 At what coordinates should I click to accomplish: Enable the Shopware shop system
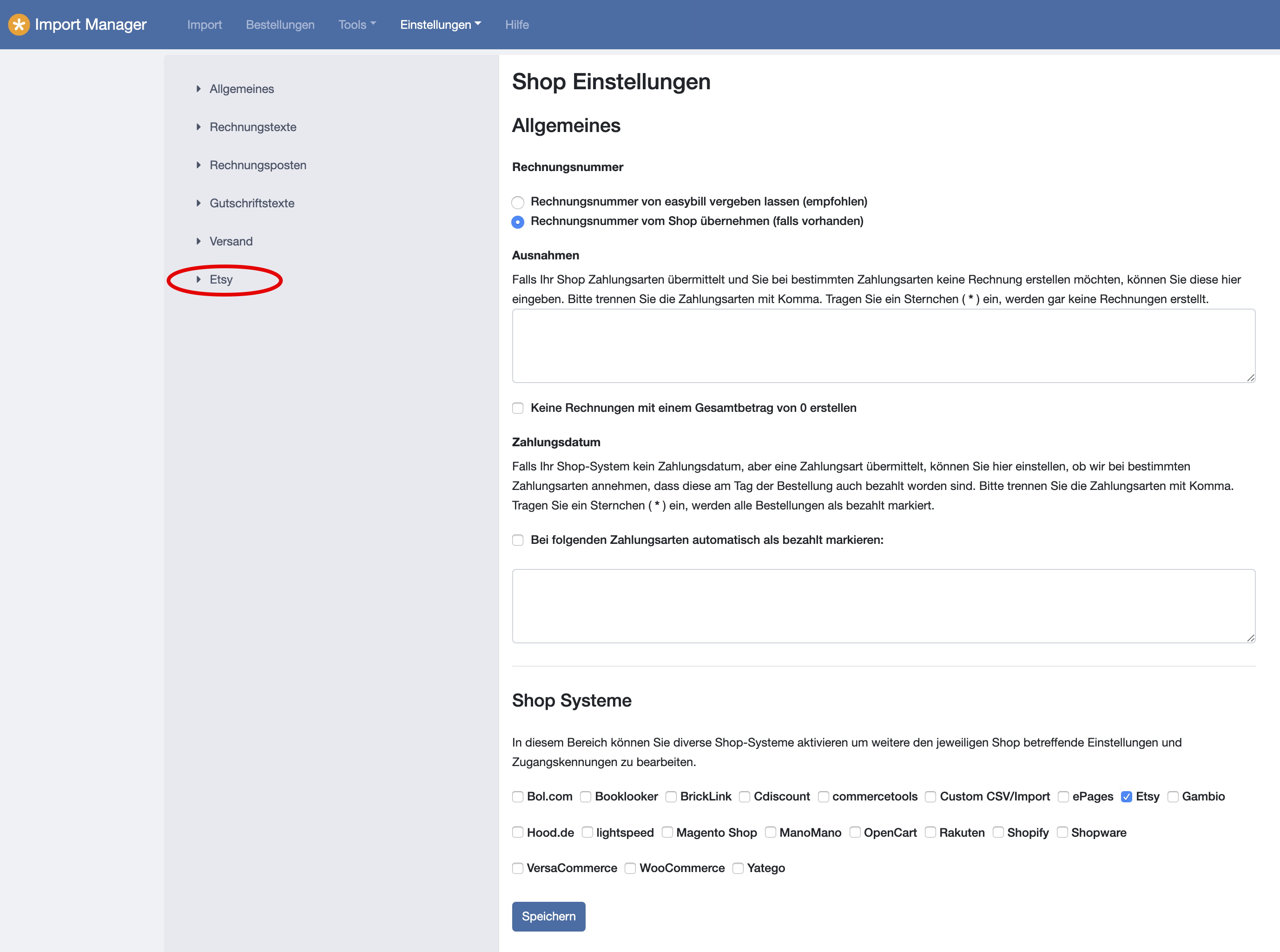click(x=1062, y=833)
